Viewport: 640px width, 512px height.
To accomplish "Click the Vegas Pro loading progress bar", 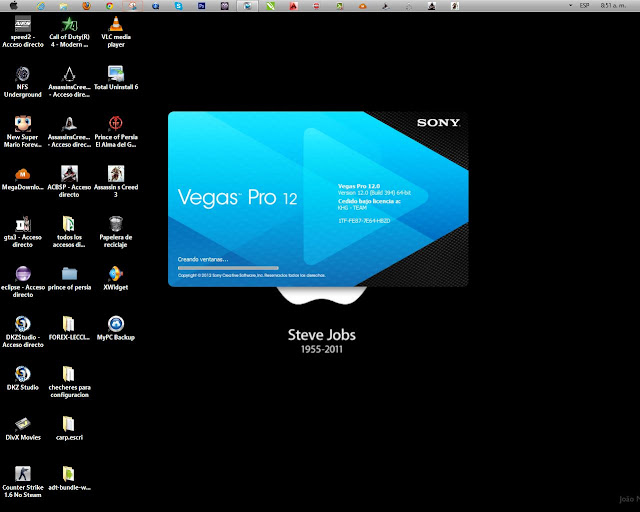I will pyautogui.click(x=228, y=268).
